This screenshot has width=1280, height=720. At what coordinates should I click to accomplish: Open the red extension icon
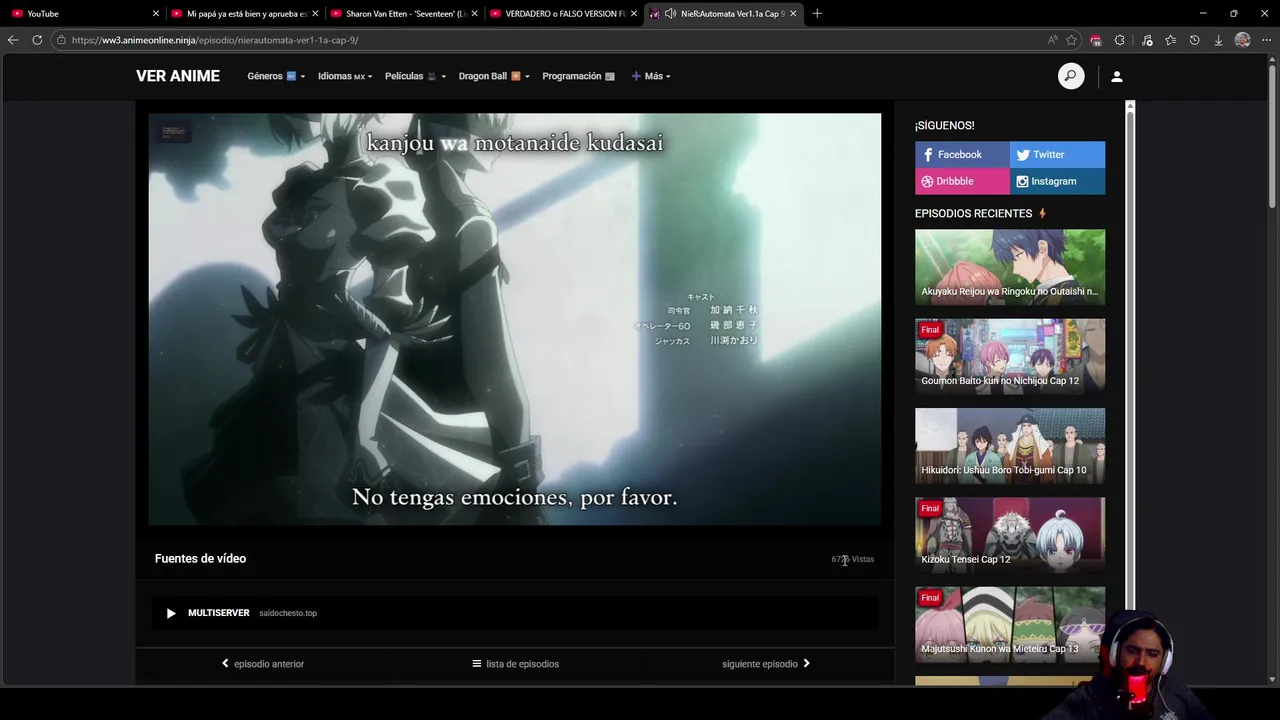click(1096, 40)
